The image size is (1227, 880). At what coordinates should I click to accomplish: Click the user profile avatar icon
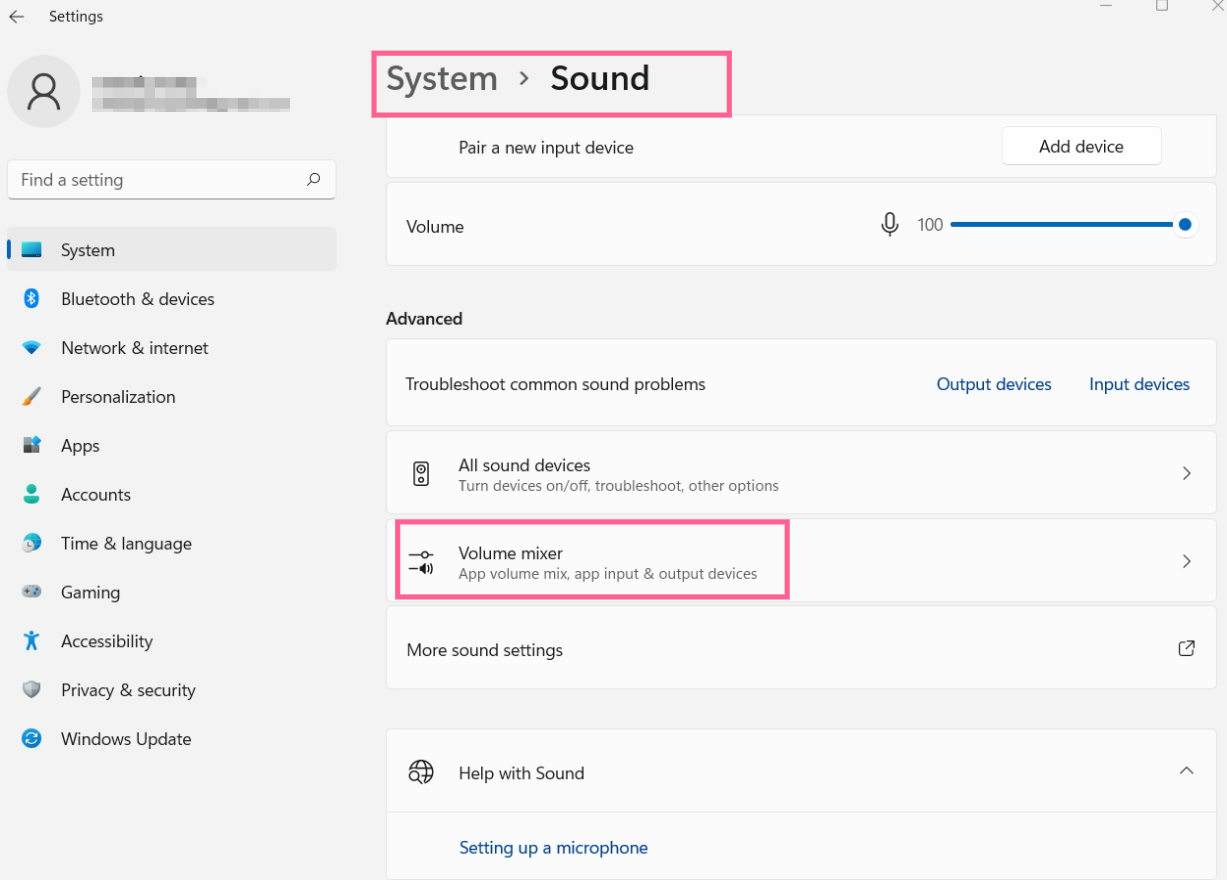[x=43, y=91]
